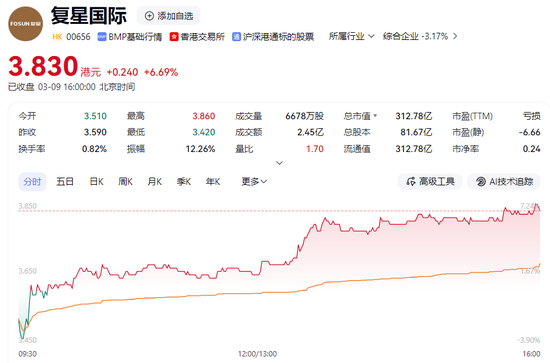The width and height of the screenshot is (550, 363).
Task: Click the amplitude value 12.26%
Action: tap(200, 149)
